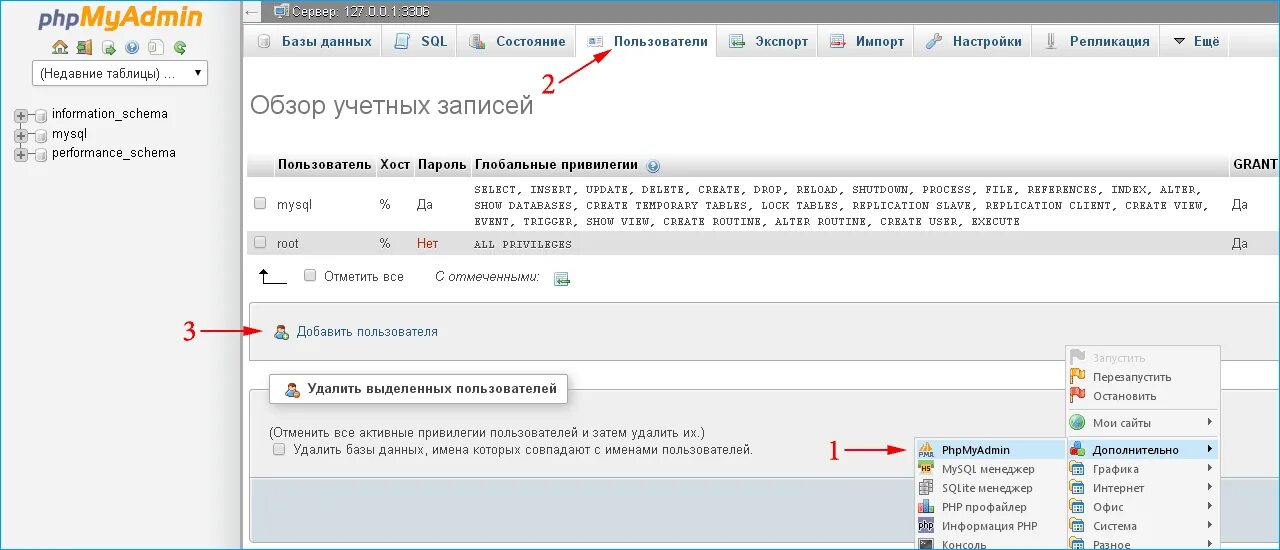The height and width of the screenshot is (550, 1280).
Task: Click the help icon beside Глобальные привилегии
Action: [x=653, y=166]
